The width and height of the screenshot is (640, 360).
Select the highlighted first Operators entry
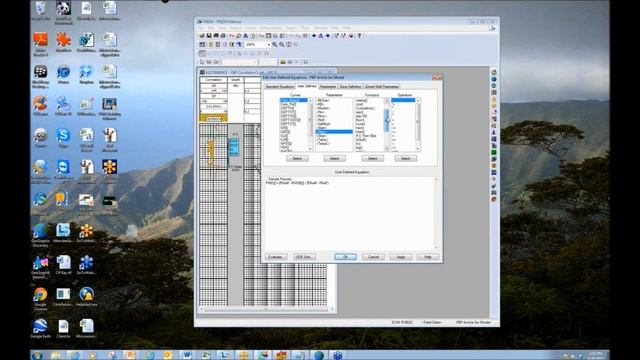[x=403, y=100]
